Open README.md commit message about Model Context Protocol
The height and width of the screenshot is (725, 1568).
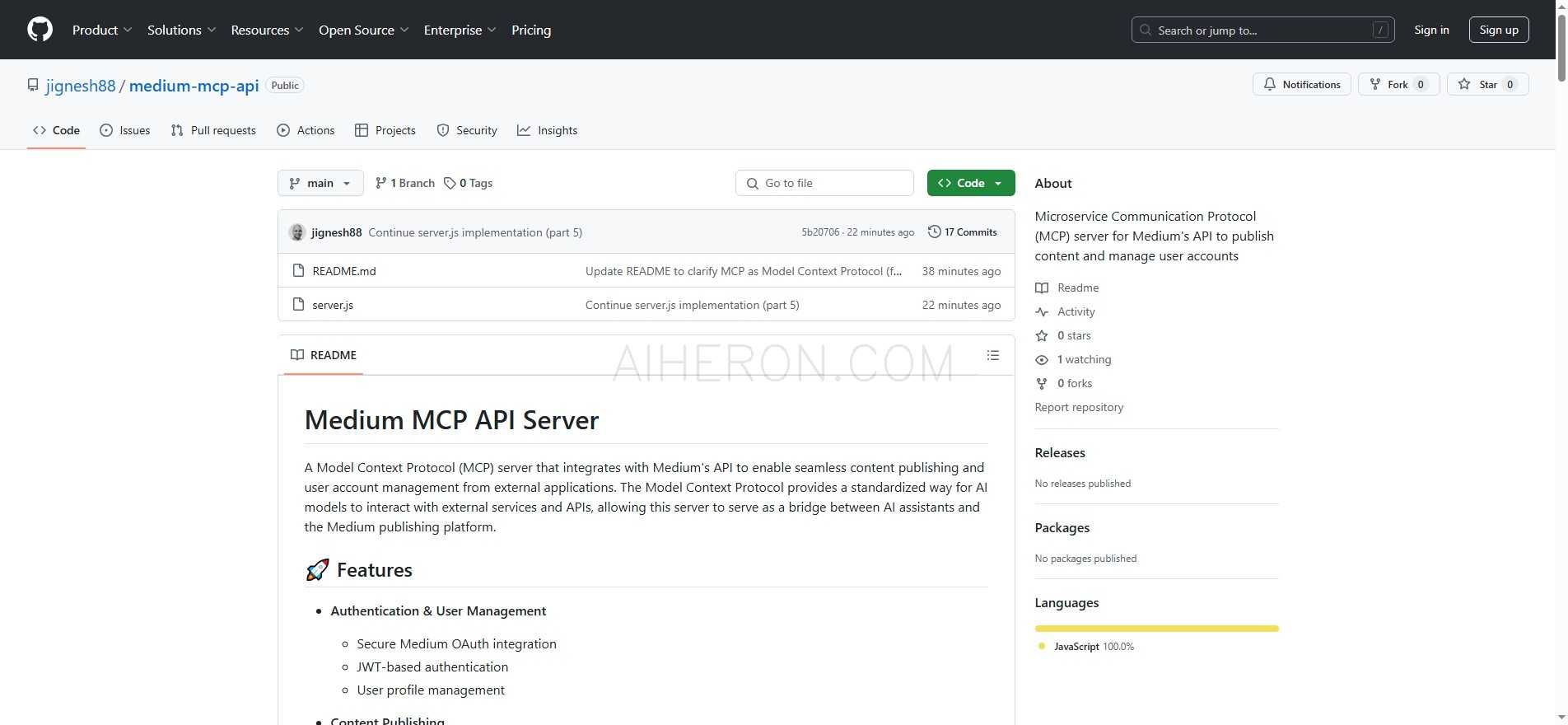[744, 271]
